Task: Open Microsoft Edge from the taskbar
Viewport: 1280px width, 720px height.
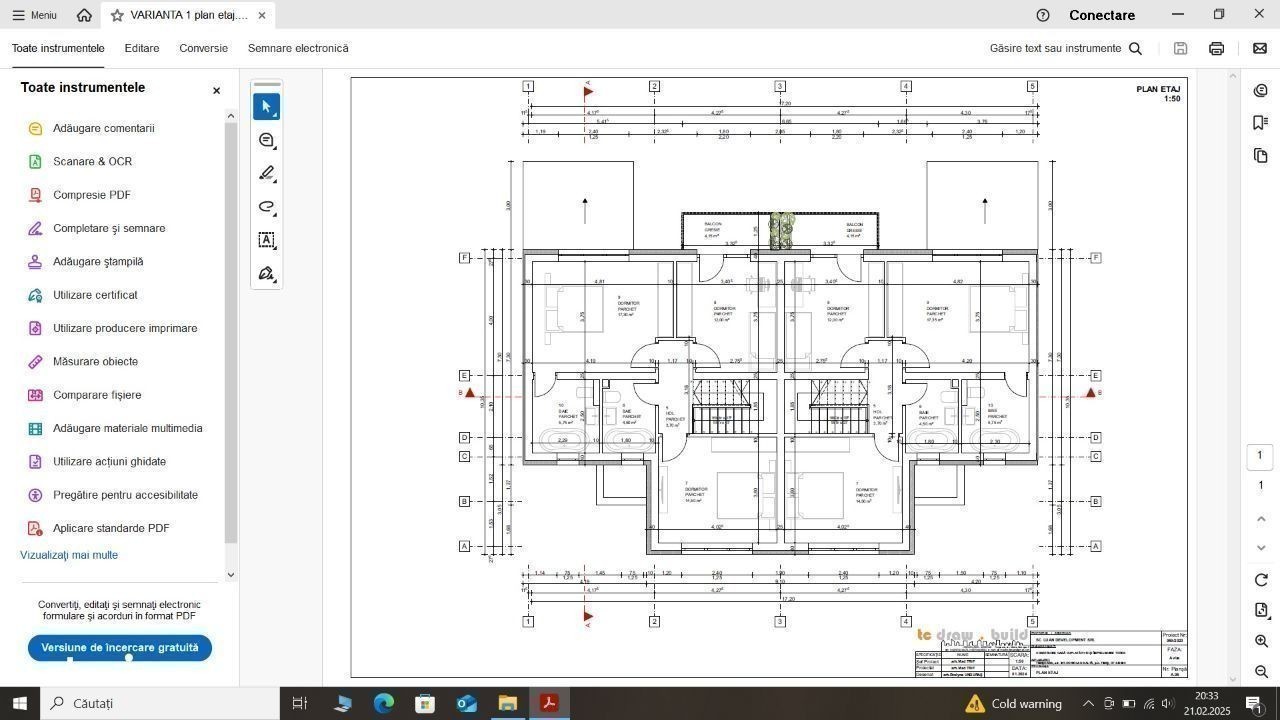Action: pos(384,703)
